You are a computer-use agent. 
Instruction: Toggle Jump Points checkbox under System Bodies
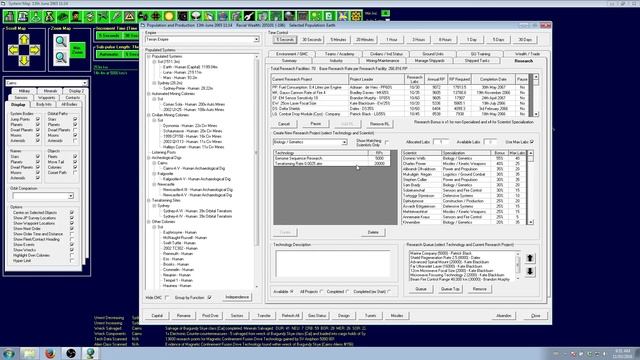38,119
